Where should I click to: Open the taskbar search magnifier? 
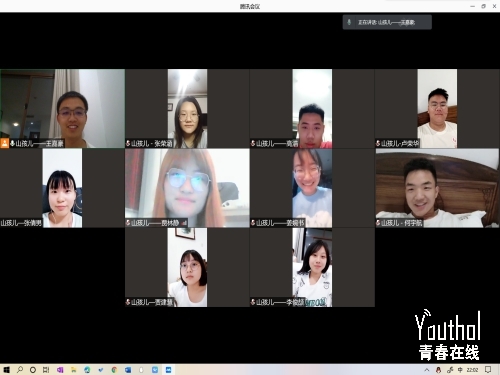20,370
